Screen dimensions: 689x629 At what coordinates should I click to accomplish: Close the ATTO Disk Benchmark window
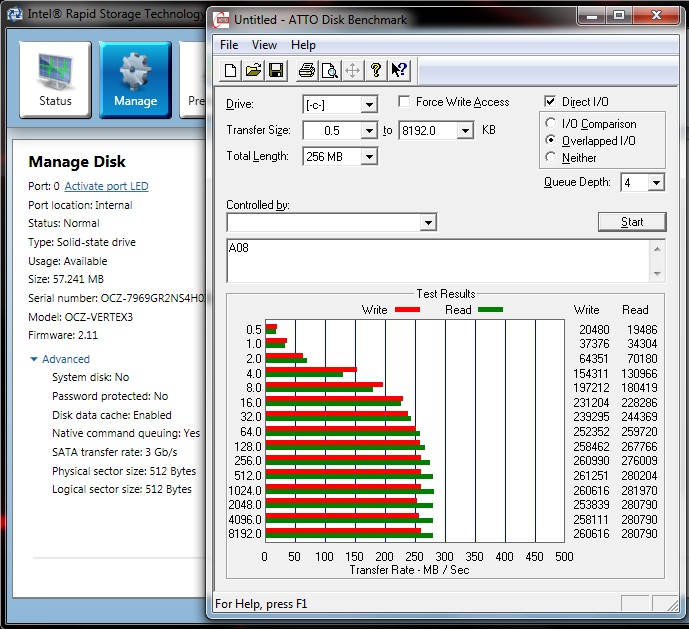[x=656, y=15]
